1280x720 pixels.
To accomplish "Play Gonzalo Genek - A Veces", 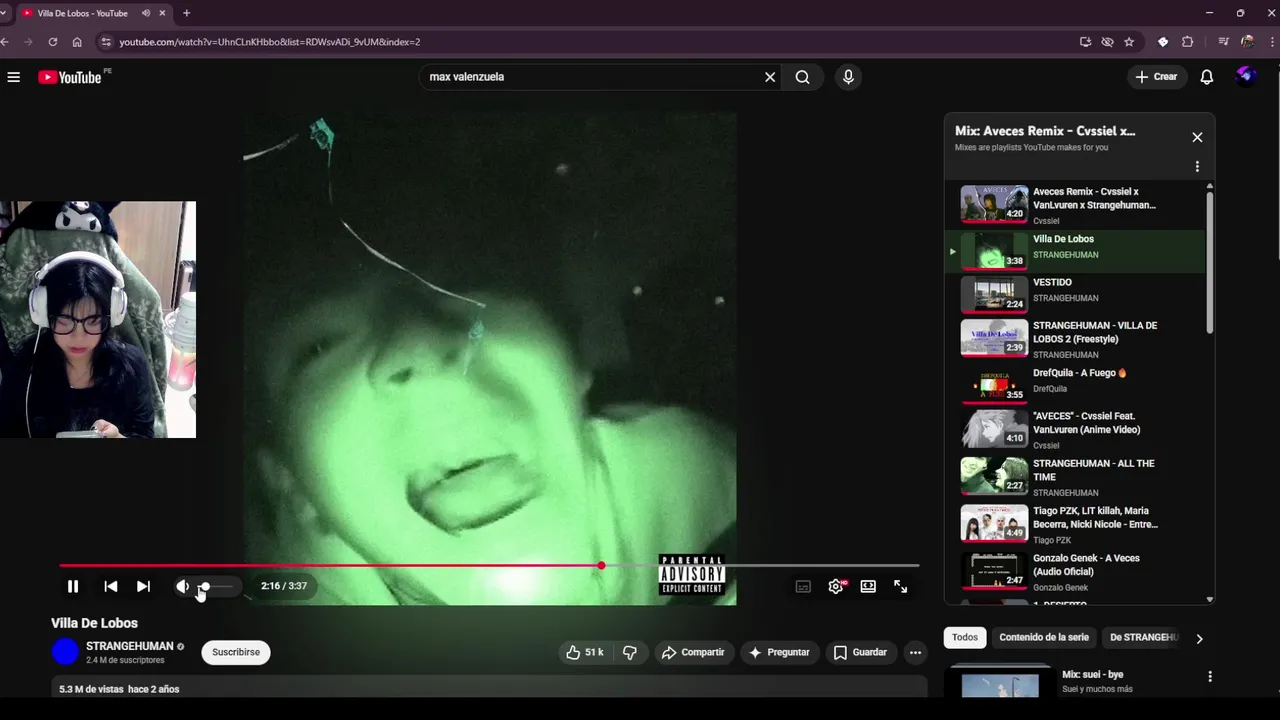I will [1076, 572].
